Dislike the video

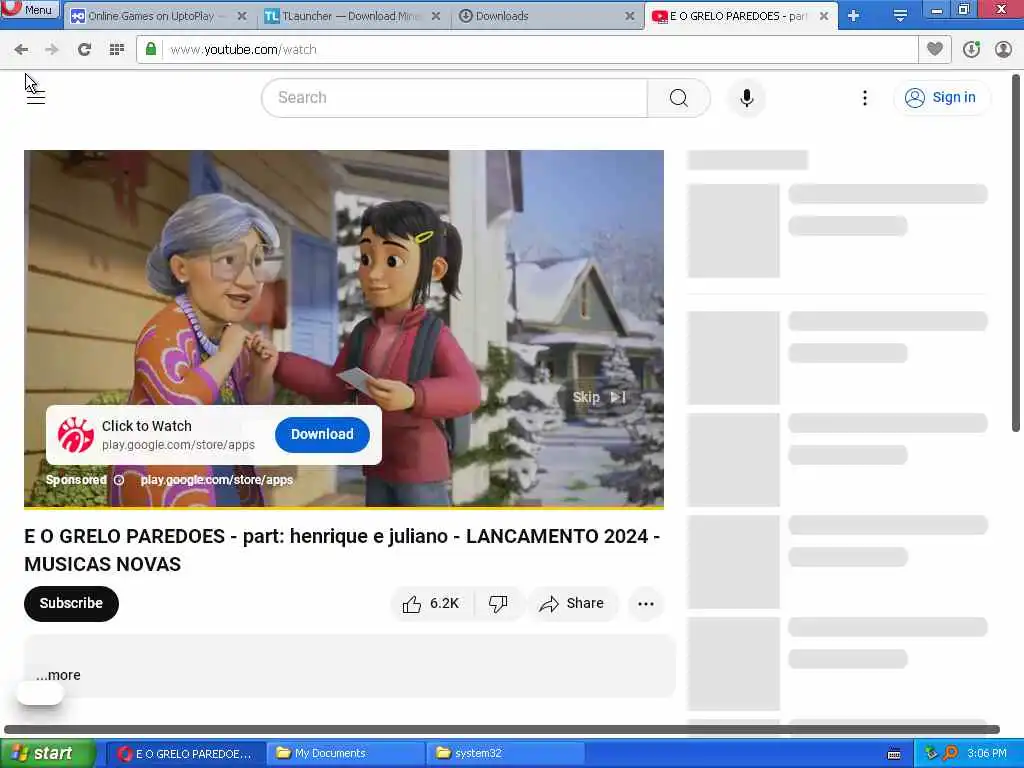(x=498, y=603)
